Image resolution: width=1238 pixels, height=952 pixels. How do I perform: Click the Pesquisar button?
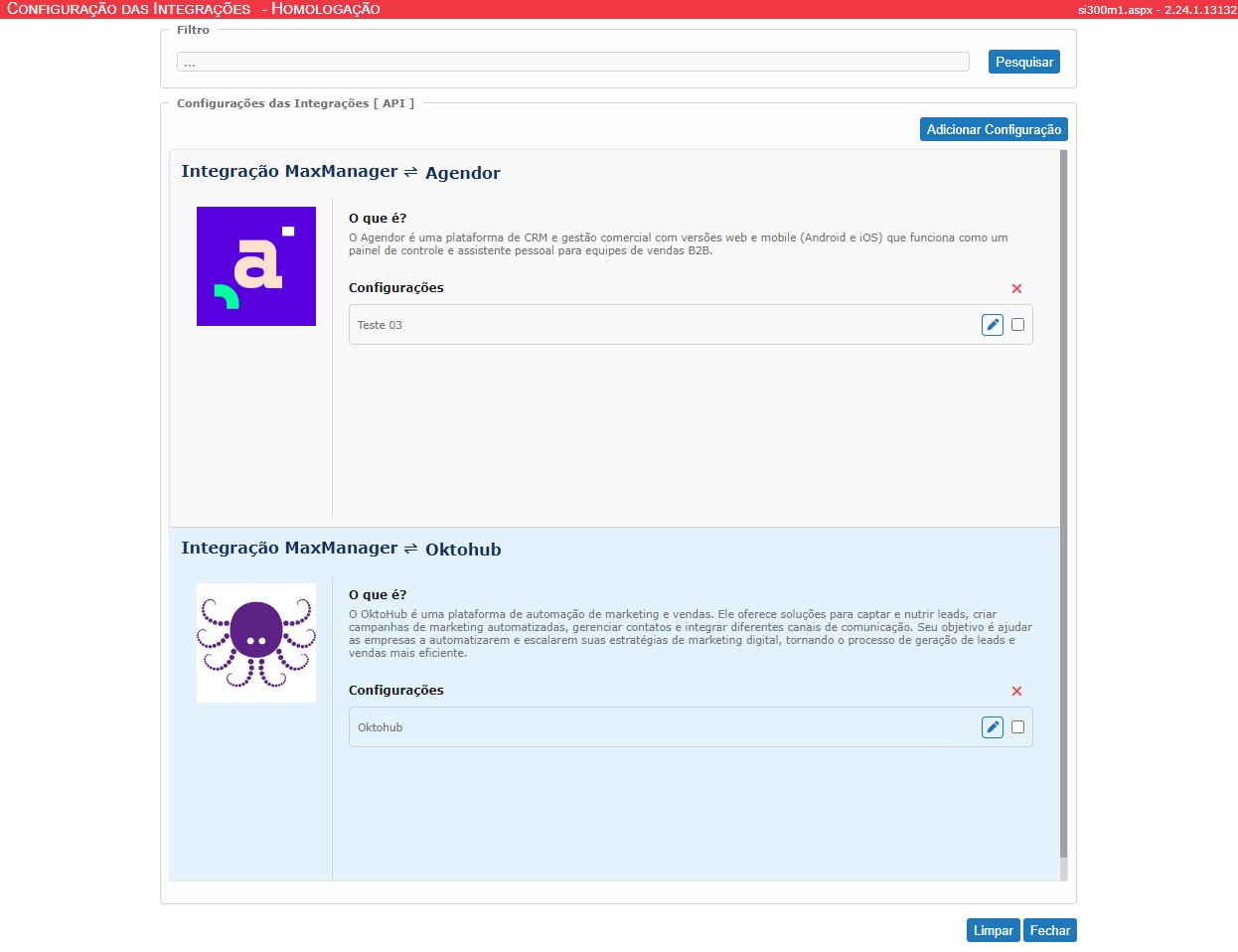(1024, 62)
